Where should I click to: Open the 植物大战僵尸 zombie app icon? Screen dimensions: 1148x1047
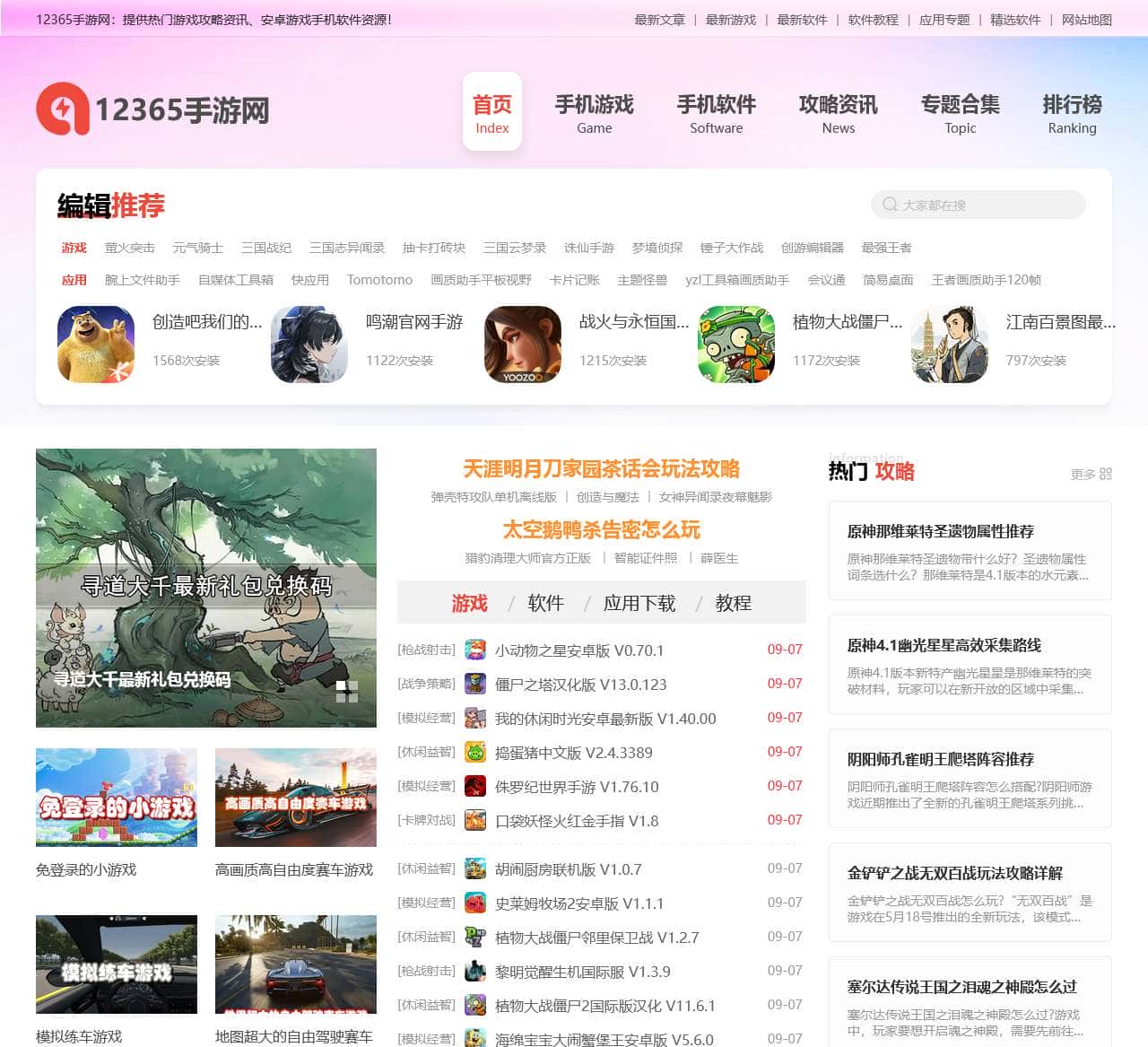tap(736, 345)
